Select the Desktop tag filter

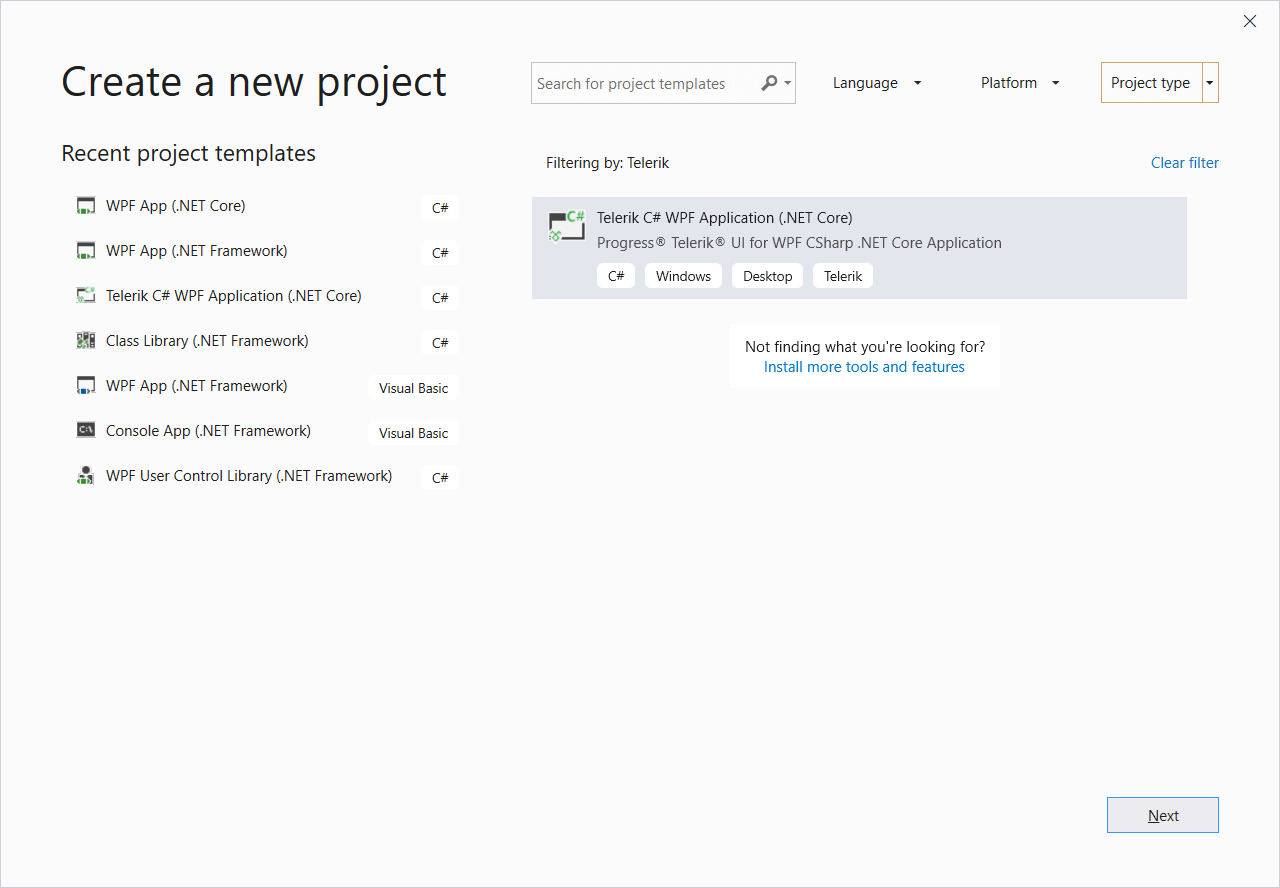coord(767,275)
